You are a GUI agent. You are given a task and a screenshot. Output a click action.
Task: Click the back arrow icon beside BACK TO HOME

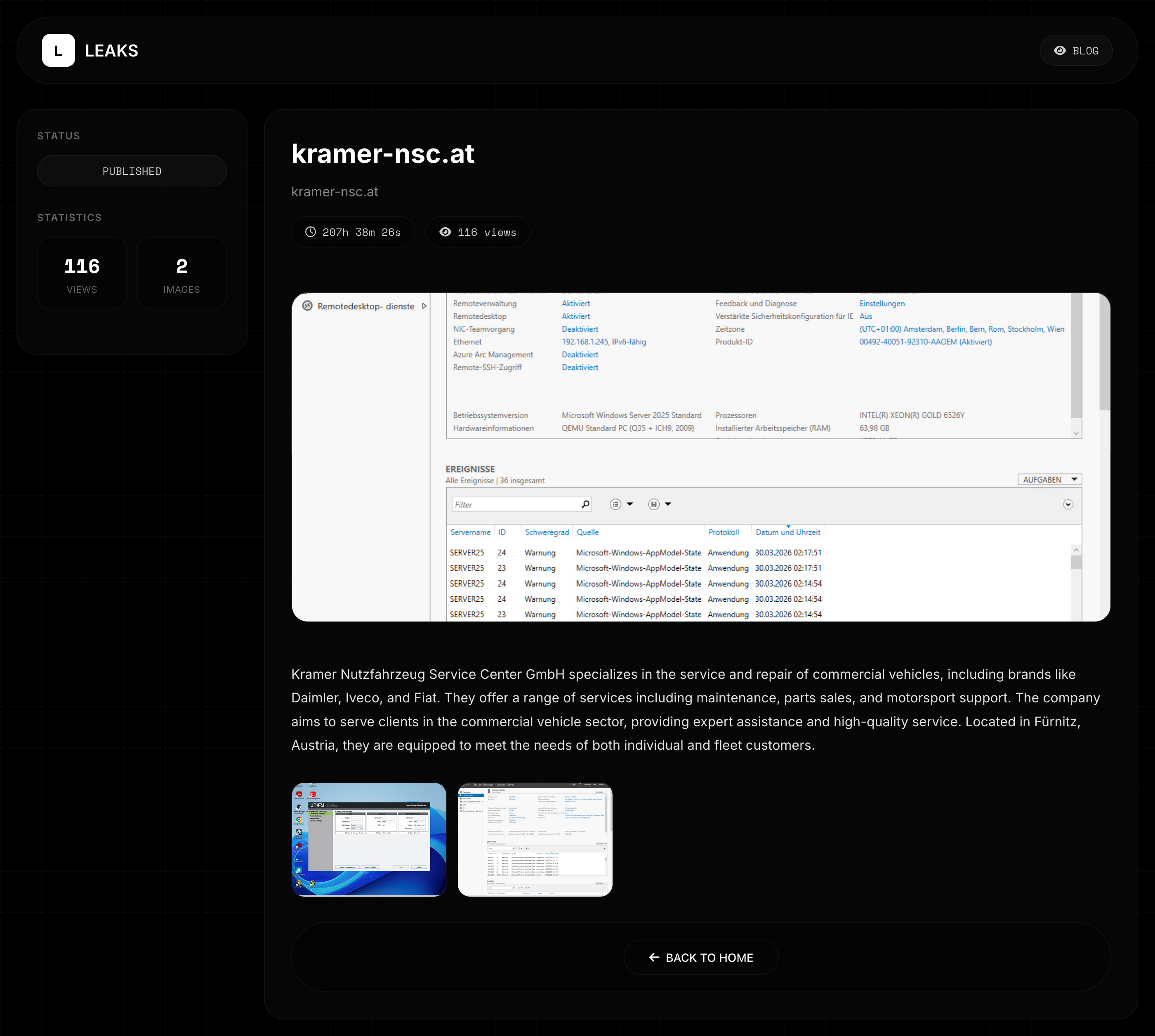654,958
